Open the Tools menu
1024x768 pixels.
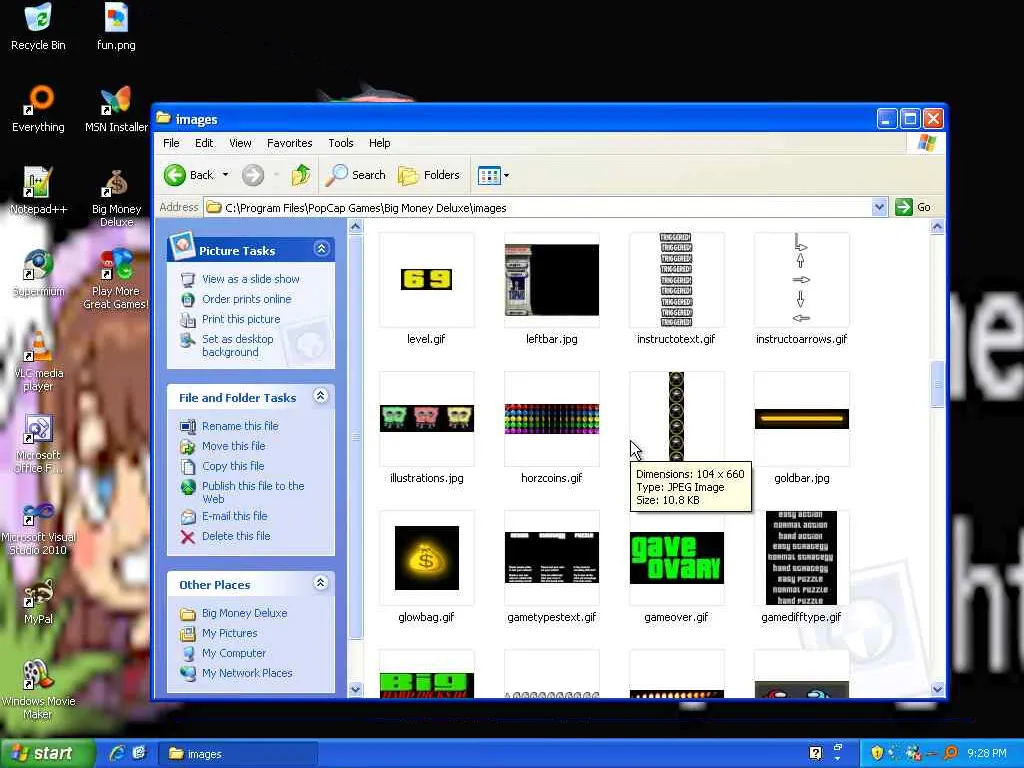point(340,143)
